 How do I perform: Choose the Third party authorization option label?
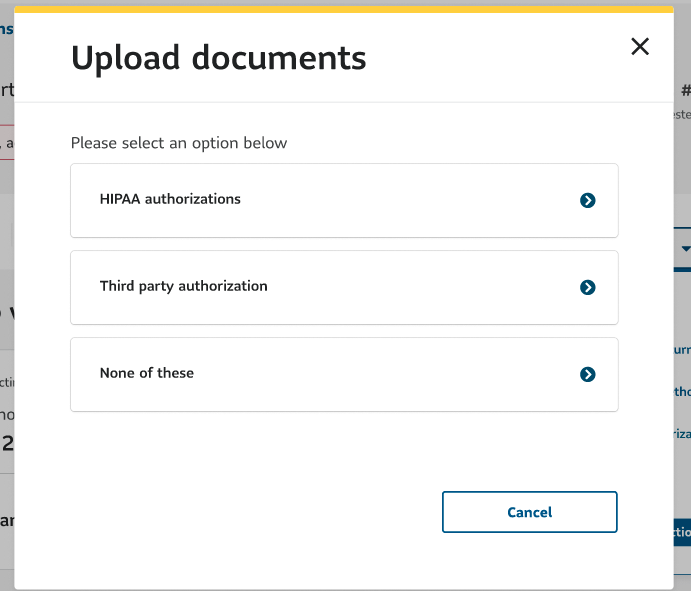(183, 286)
